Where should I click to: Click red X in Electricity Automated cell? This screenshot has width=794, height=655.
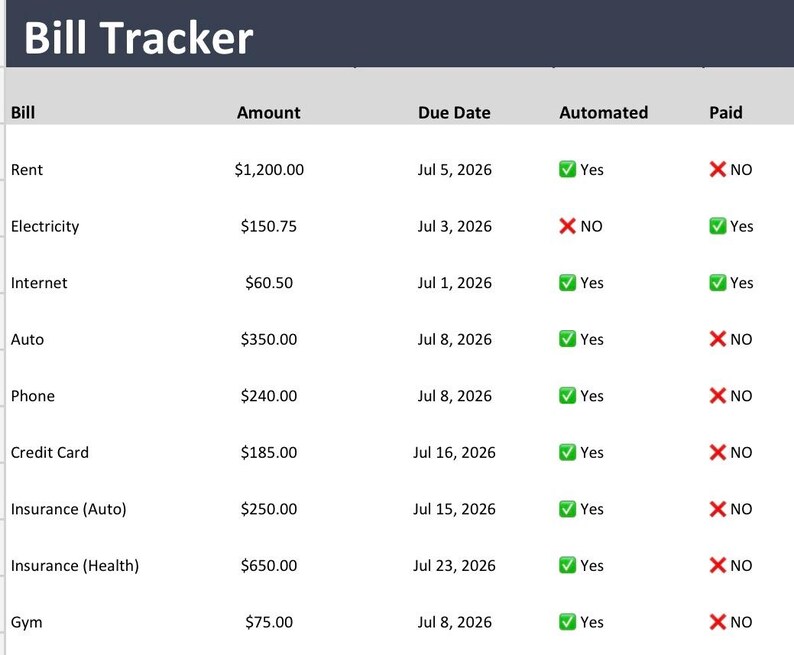click(567, 226)
